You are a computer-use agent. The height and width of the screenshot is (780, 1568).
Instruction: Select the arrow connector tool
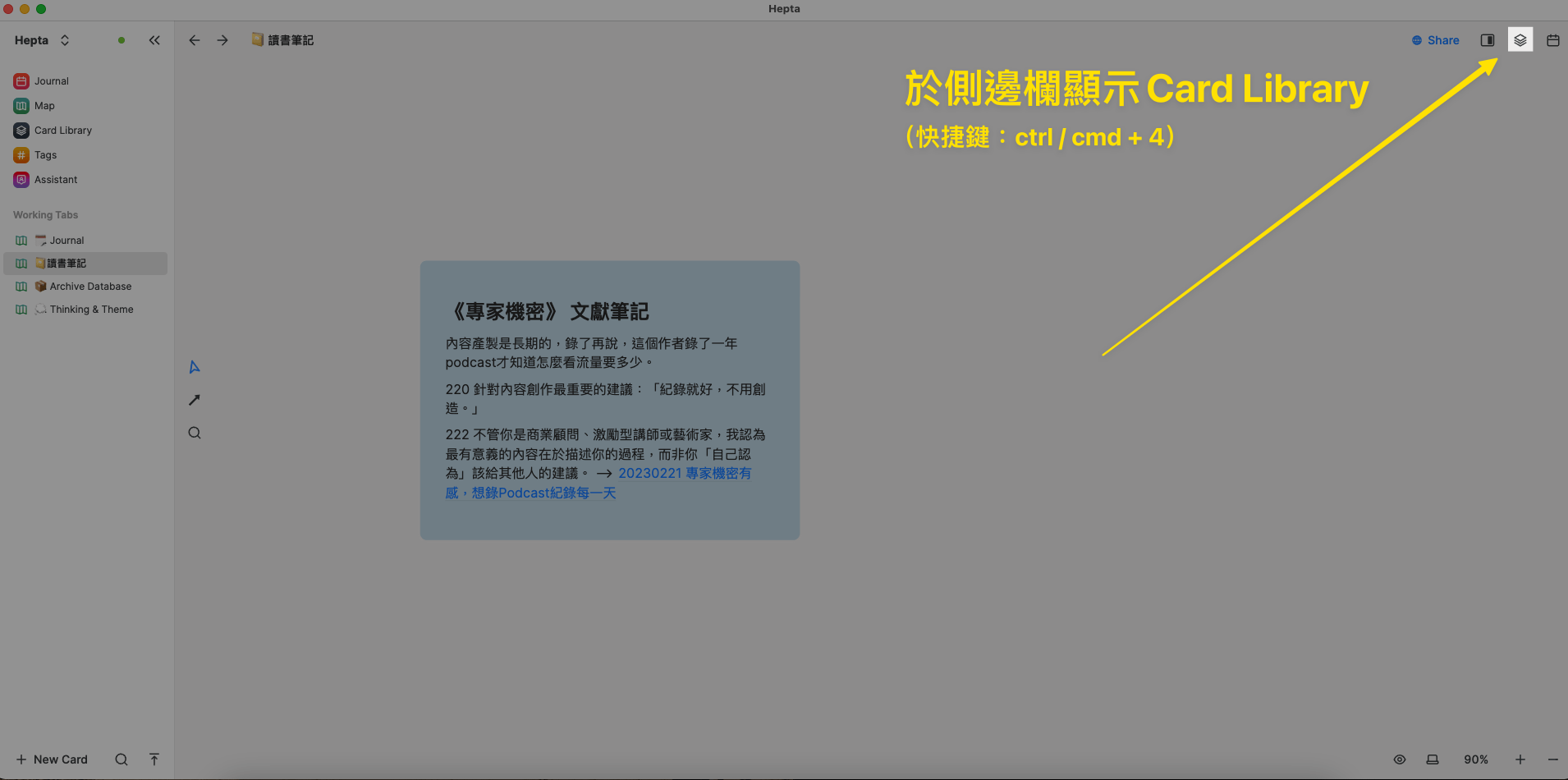click(x=195, y=400)
